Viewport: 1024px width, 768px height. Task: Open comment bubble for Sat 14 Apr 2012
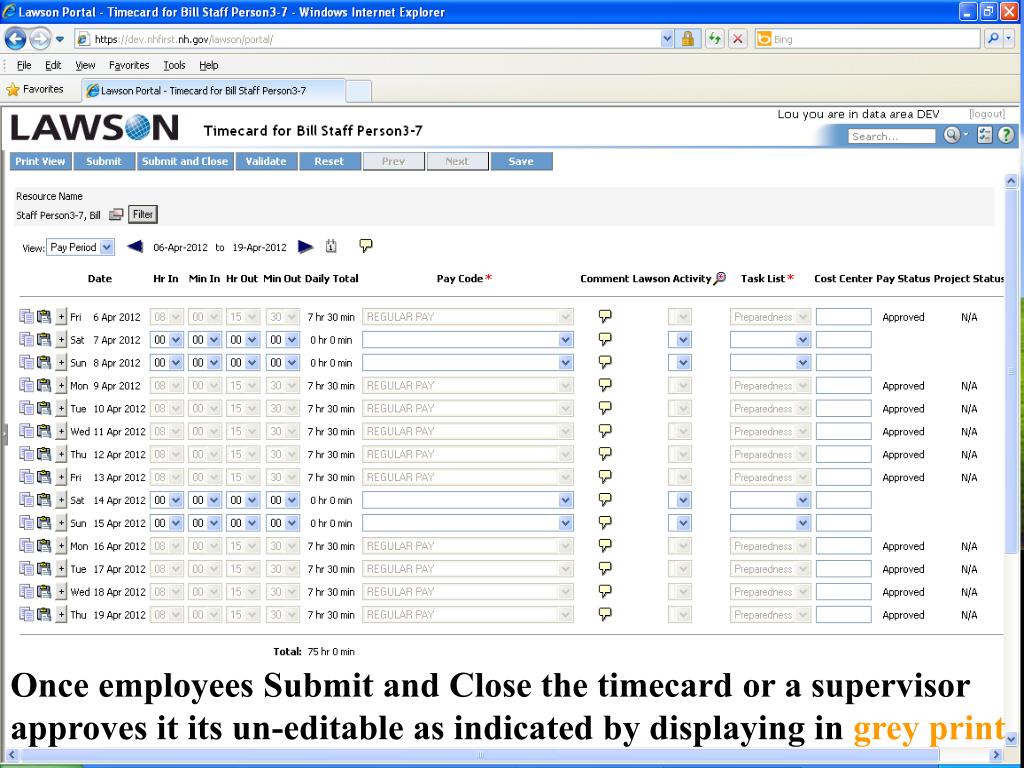[605, 500]
